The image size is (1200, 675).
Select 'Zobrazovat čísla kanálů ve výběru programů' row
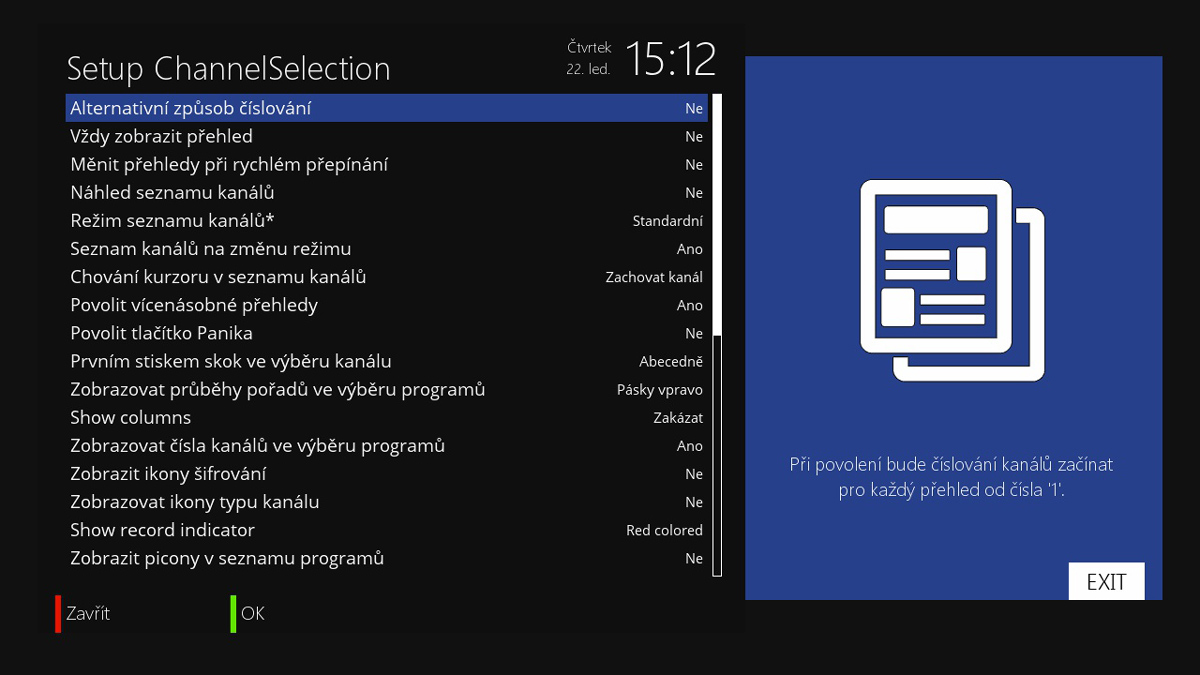[x=387, y=445]
